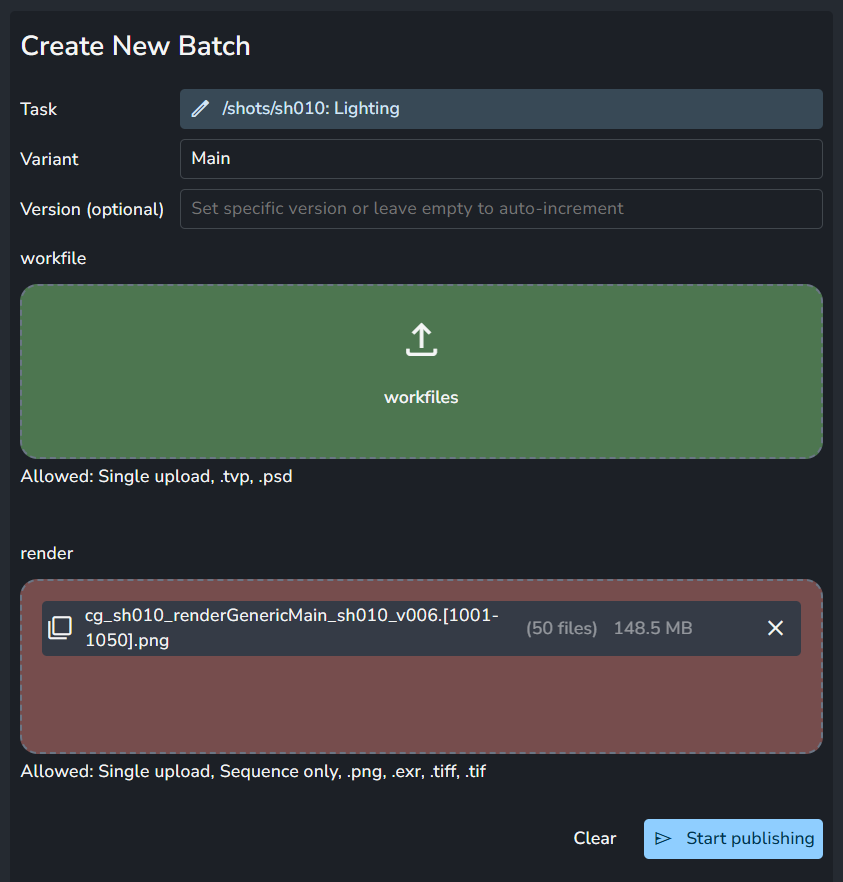Open the /shots/sh010: Lighting task selector

tap(500, 109)
